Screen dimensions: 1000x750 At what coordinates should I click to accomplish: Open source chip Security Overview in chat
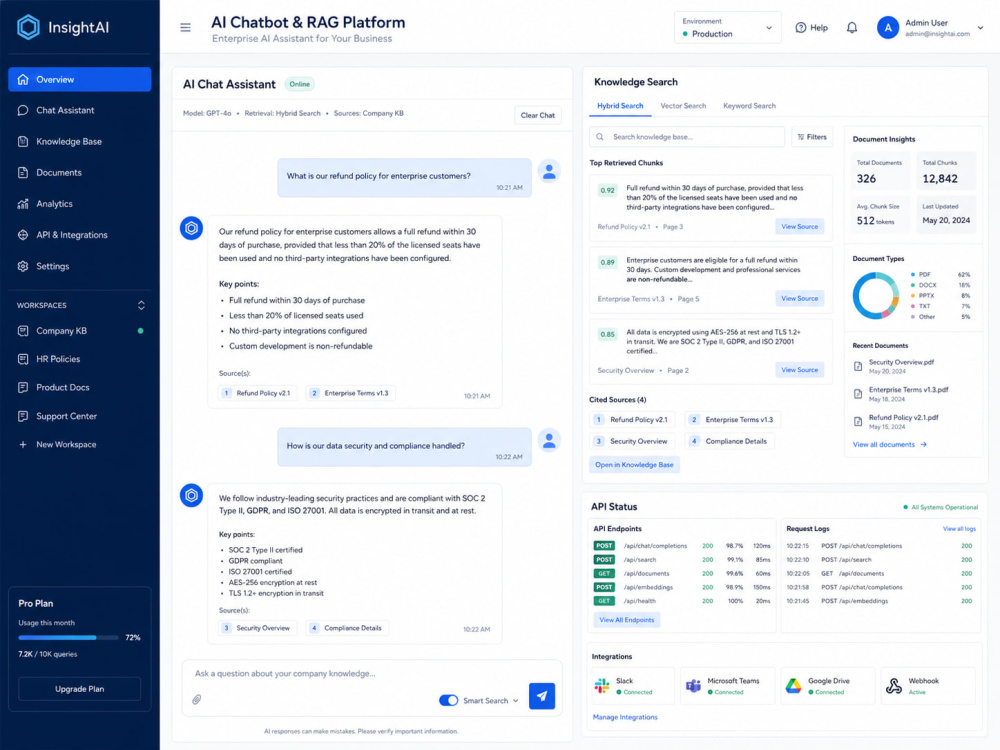(257, 628)
